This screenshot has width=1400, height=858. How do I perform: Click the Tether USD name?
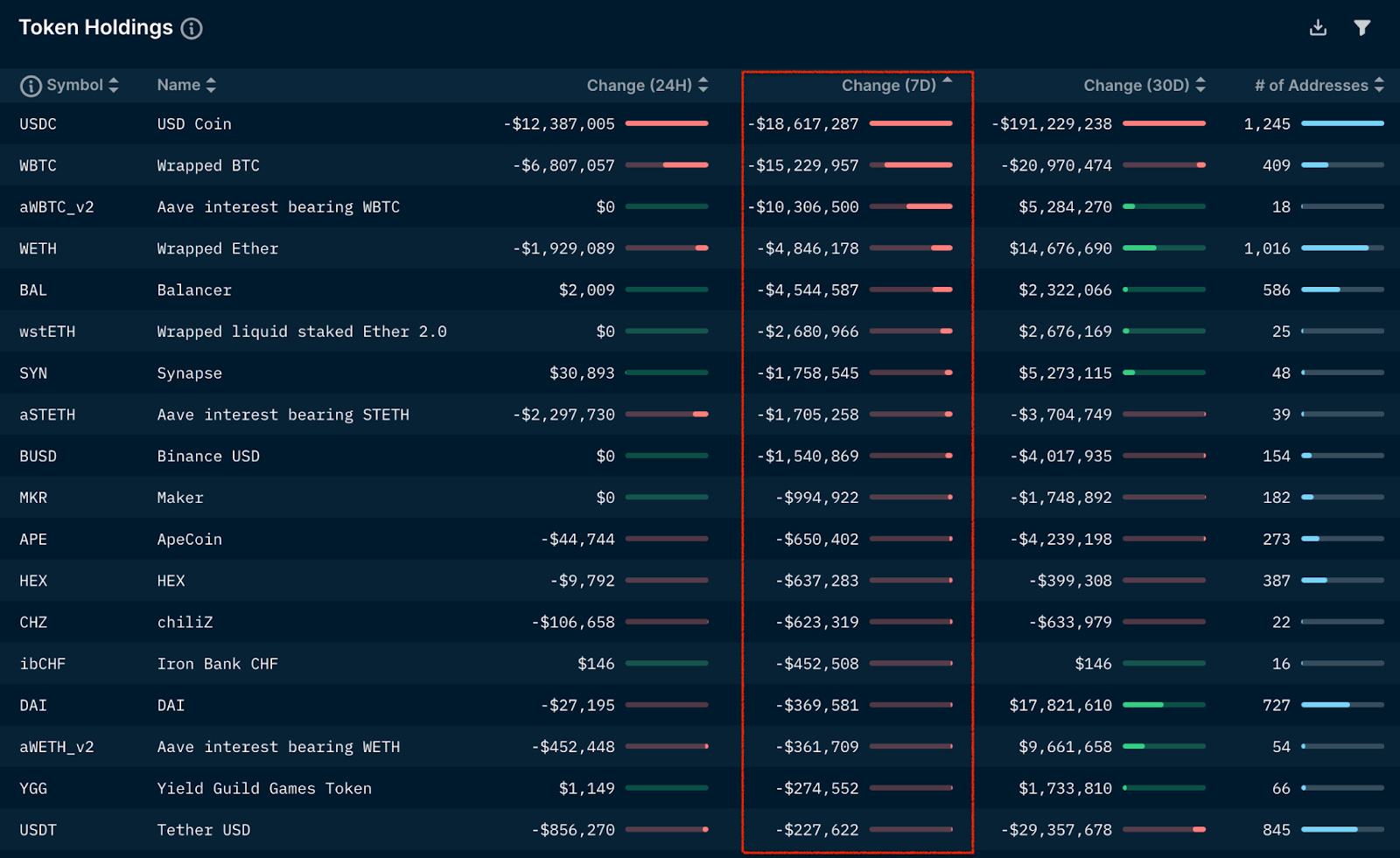[204, 830]
